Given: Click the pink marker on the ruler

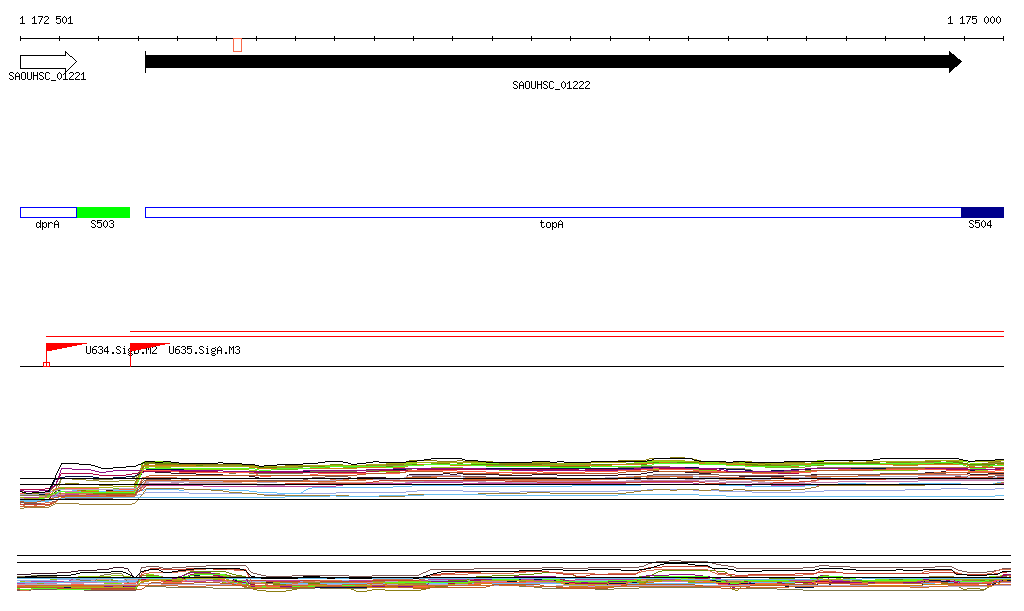Looking at the screenshot, I should click(x=237, y=44).
